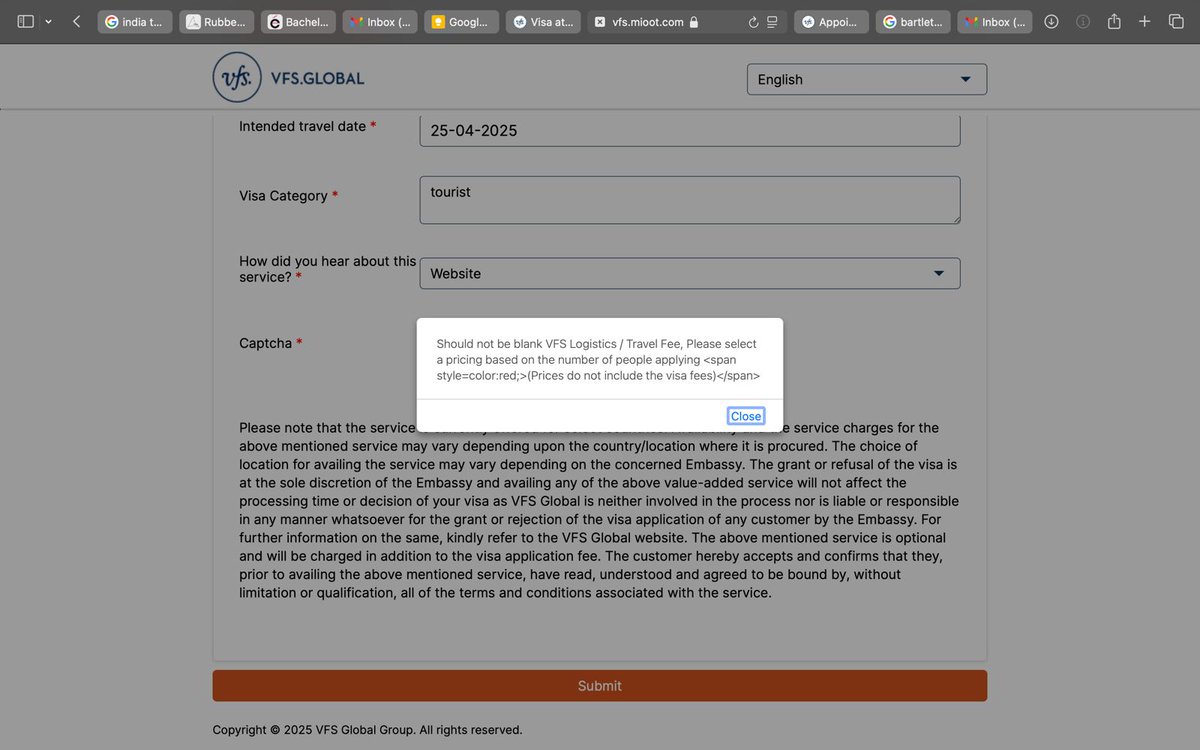Image resolution: width=1200 pixels, height=750 pixels.
Task: Switch to the 'Appoi...' tab
Action: 831,21
